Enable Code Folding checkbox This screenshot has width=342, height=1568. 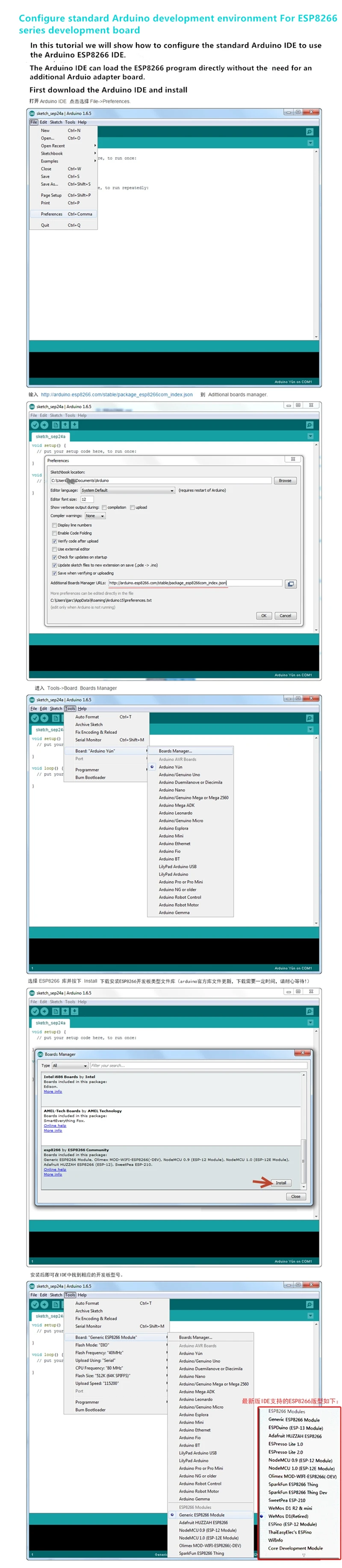(54, 533)
